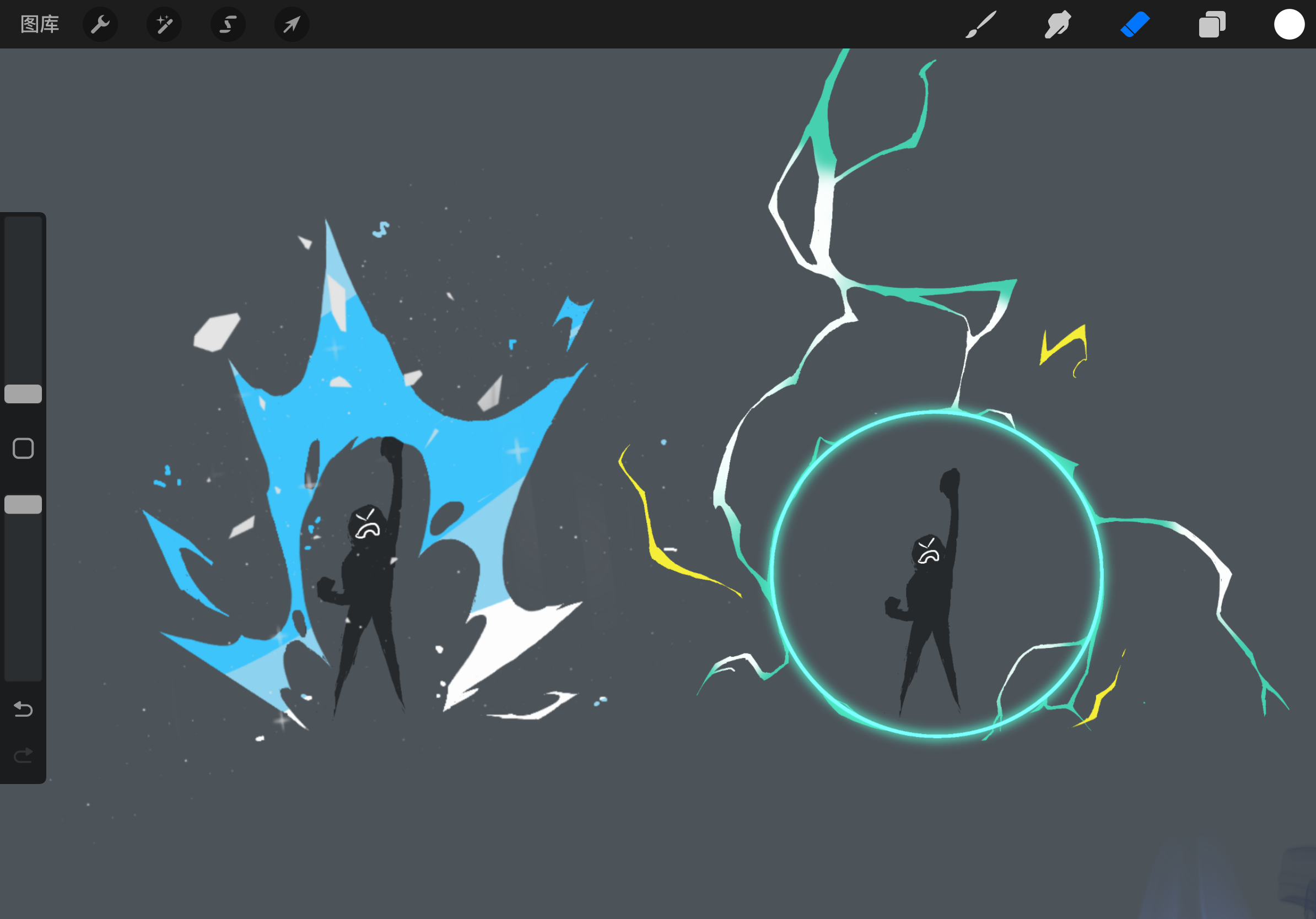Screen dimensions: 1316x919
Task: Undo the last action
Action: tap(23, 709)
